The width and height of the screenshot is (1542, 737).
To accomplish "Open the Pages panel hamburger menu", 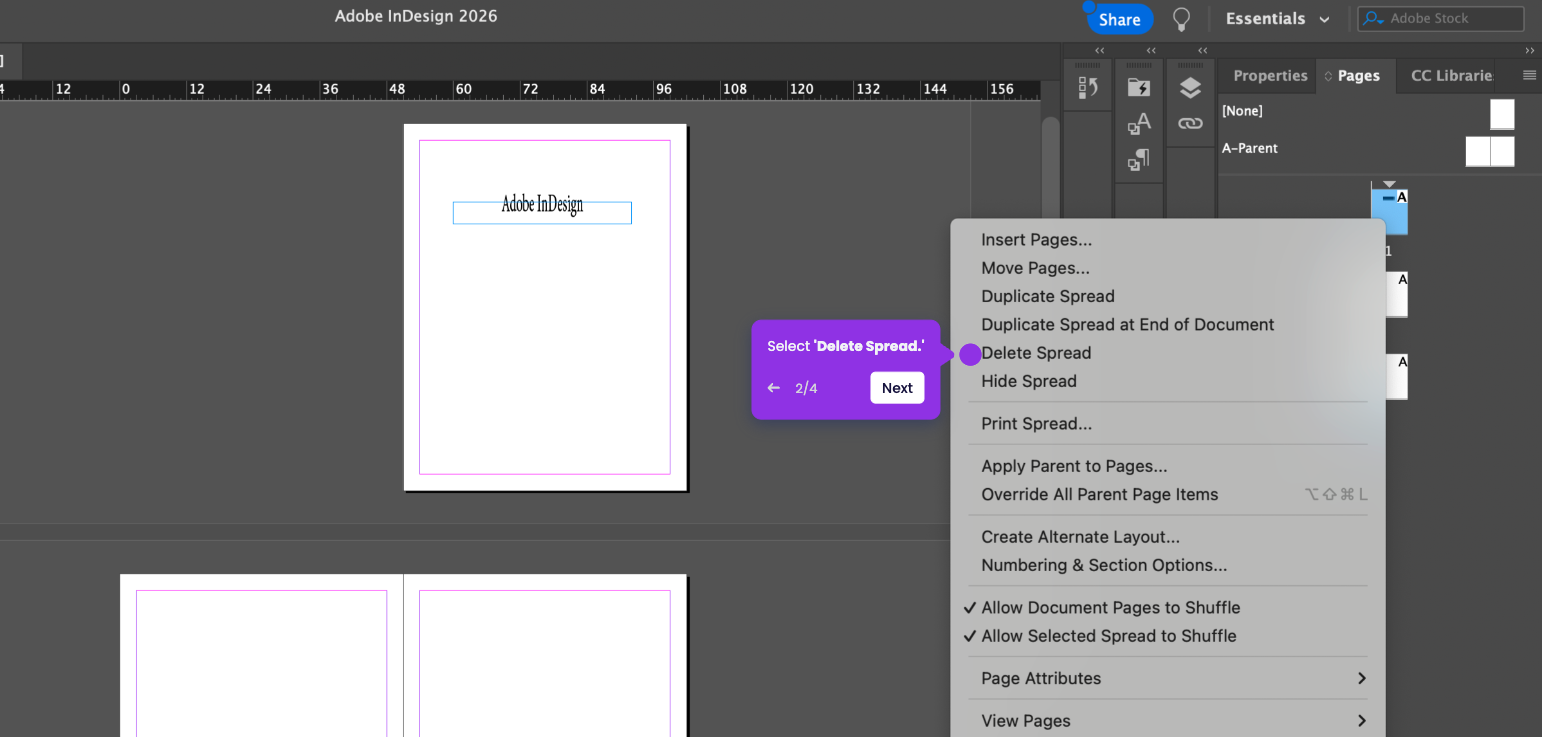I will (1529, 75).
